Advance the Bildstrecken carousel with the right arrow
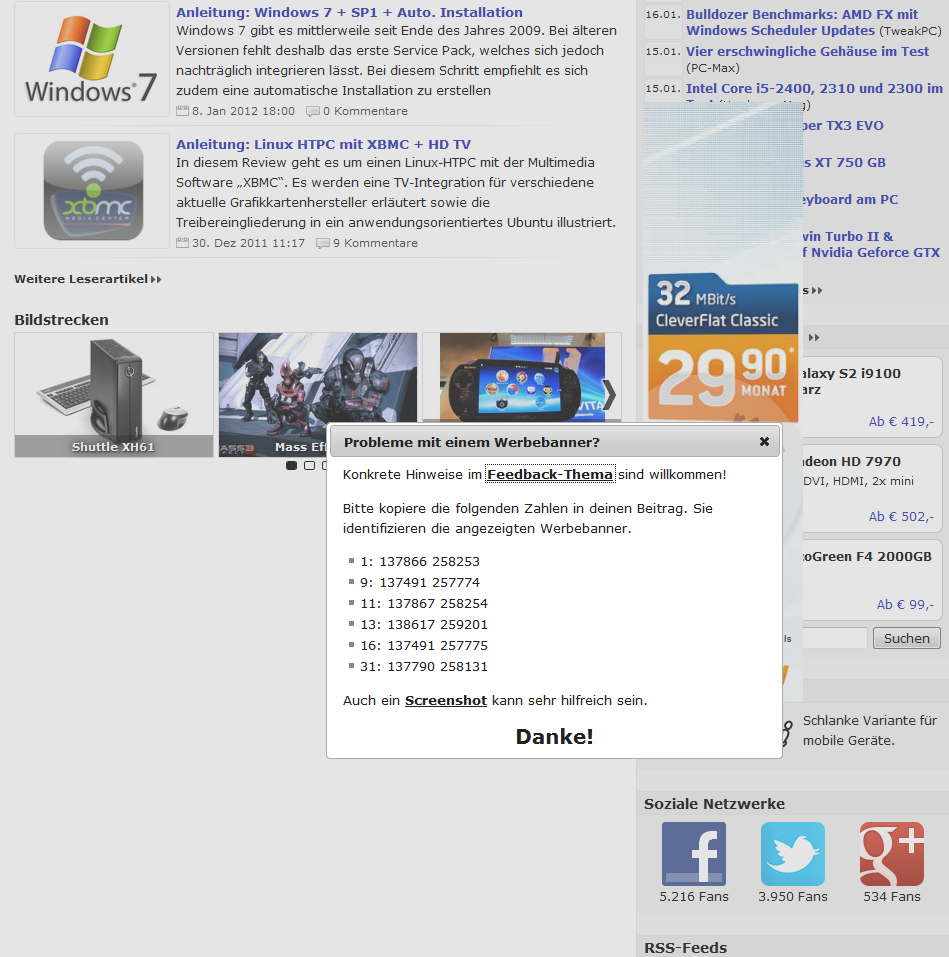Image resolution: width=949 pixels, height=957 pixels. click(x=609, y=394)
